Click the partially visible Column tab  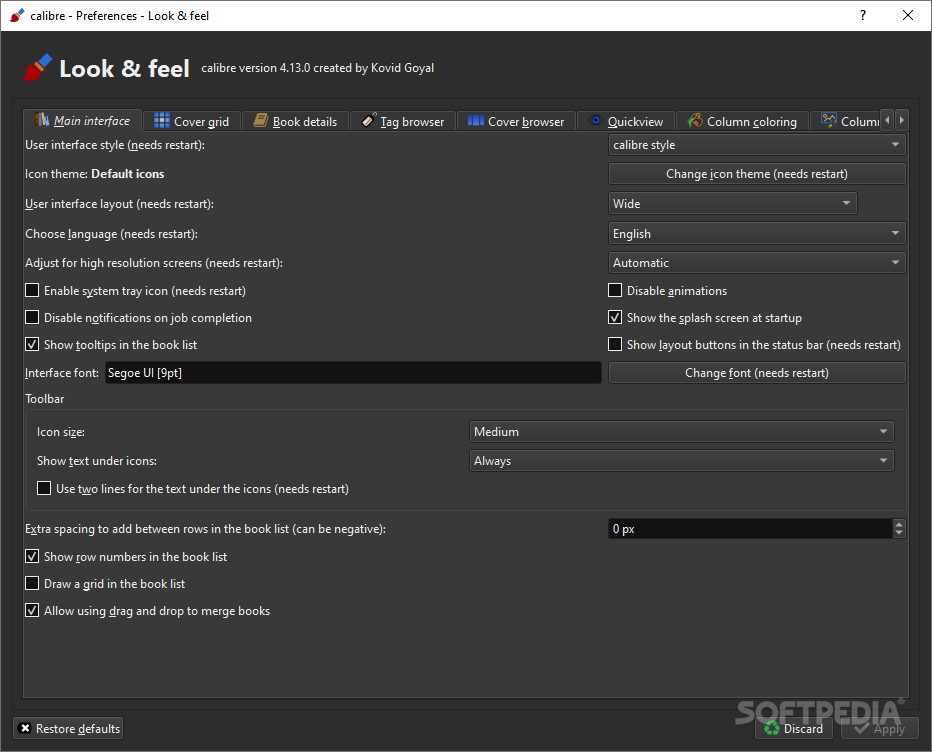coord(846,121)
